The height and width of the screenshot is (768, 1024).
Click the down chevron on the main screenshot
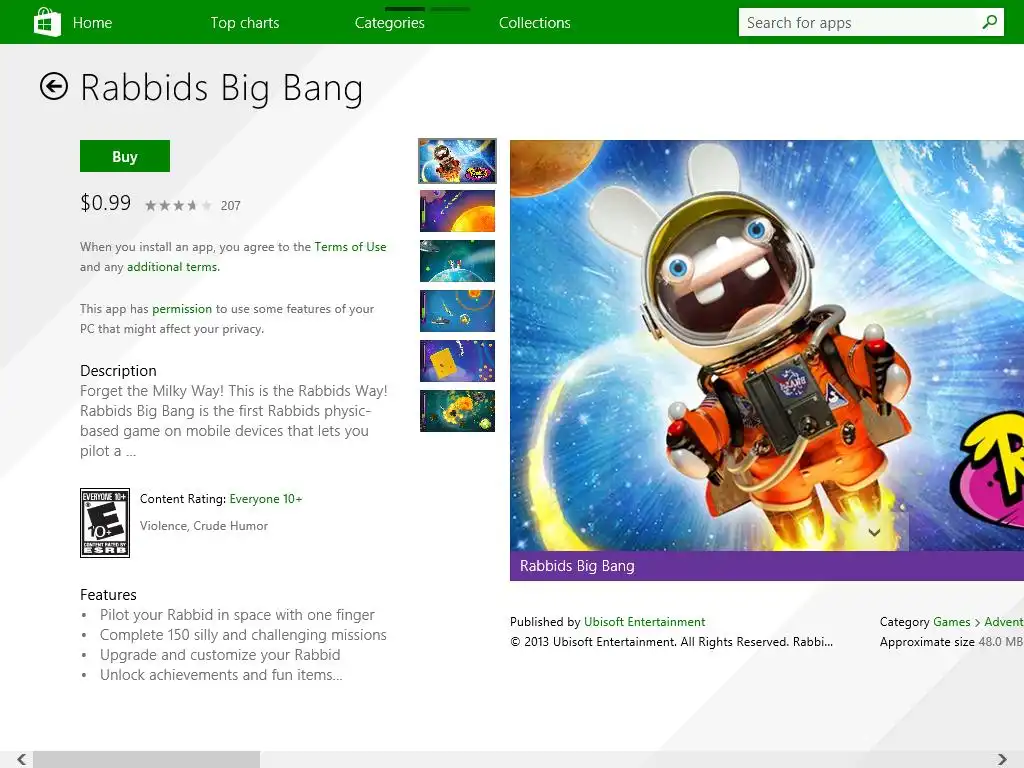tap(874, 532)
